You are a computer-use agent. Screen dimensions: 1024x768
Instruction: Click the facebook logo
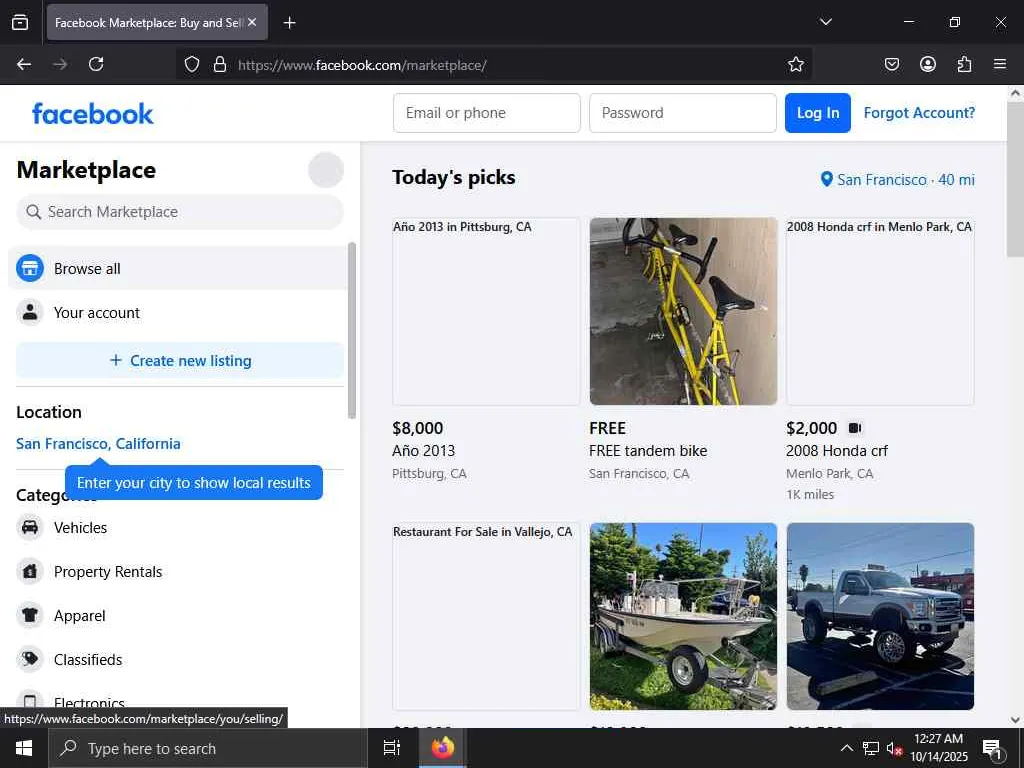93,114
